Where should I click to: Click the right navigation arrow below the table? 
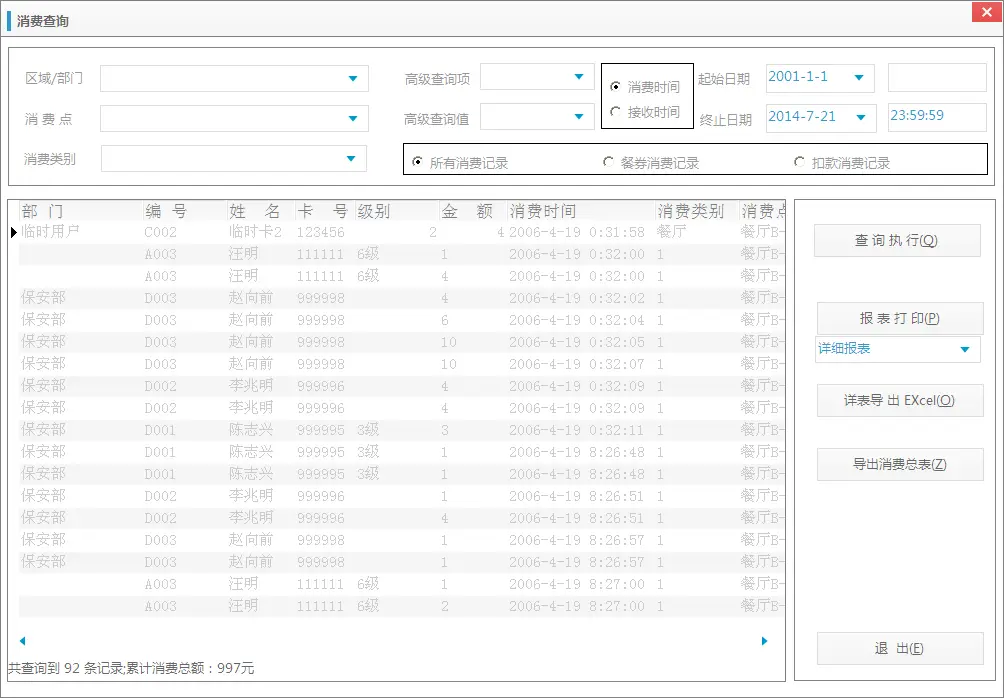point(765,641)
